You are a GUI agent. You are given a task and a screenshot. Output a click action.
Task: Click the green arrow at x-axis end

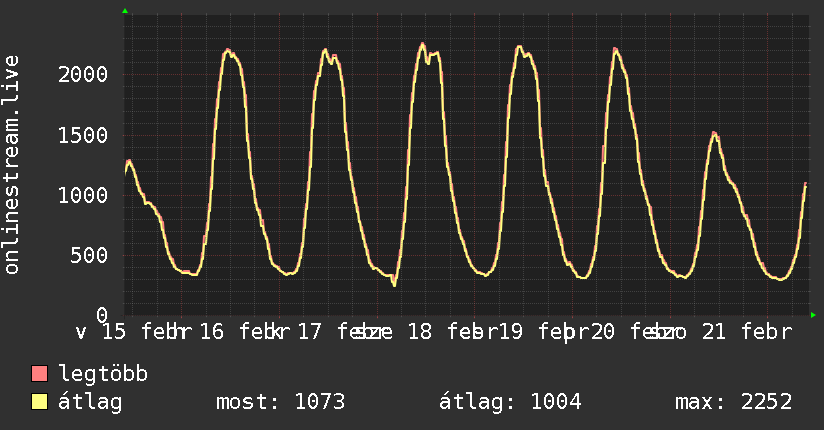[x=814, y=315]
